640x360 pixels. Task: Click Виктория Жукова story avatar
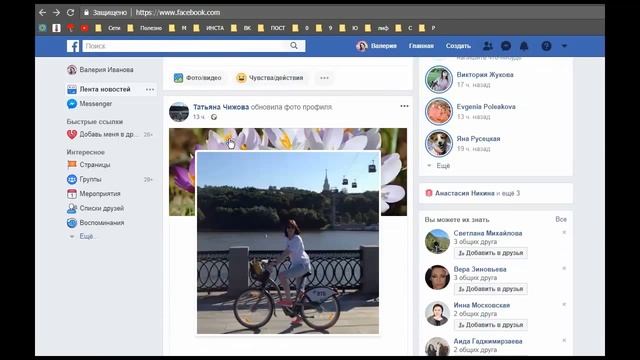coord(439,79)
